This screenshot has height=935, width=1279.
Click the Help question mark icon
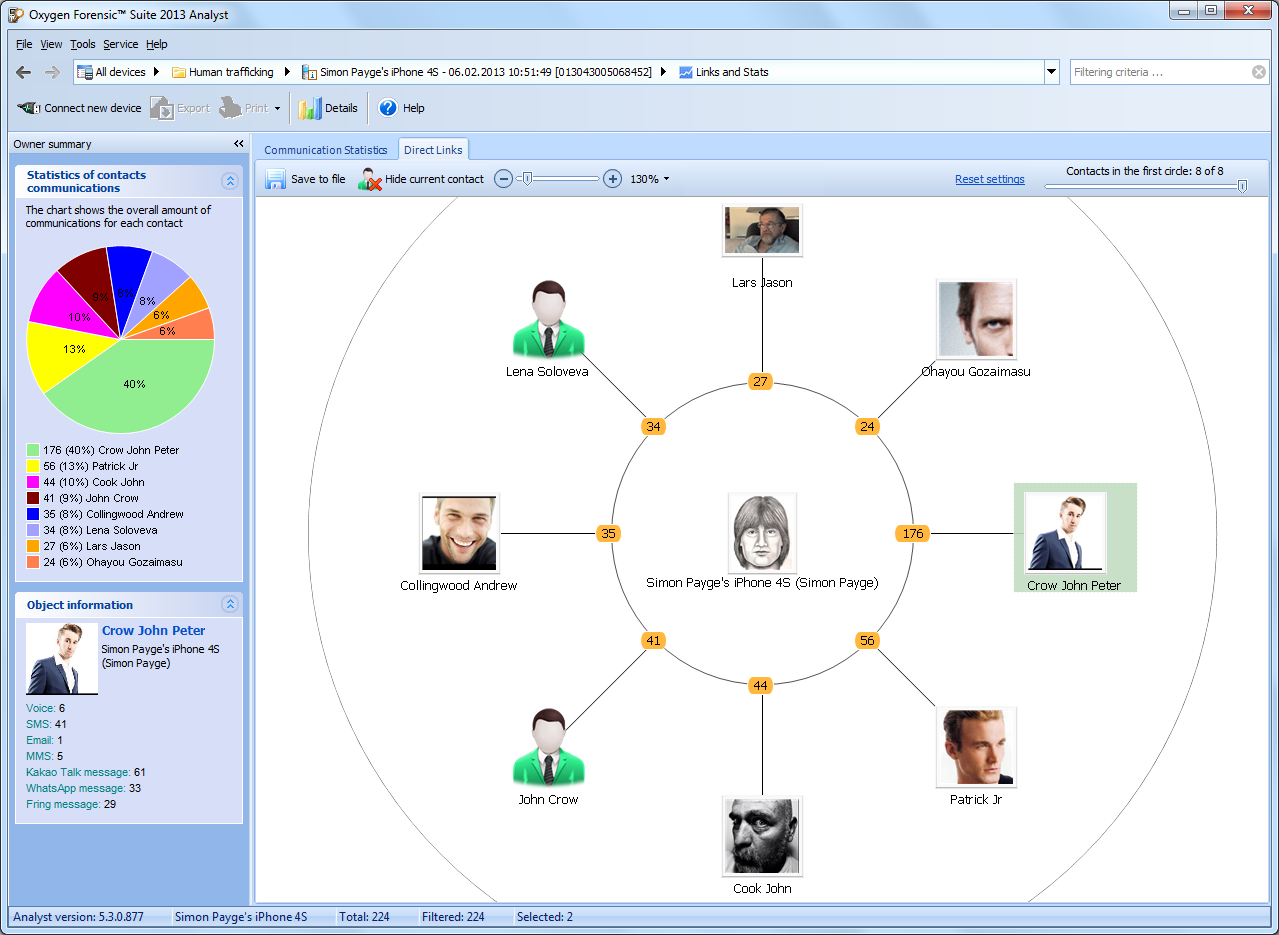[x=388, y=108]
